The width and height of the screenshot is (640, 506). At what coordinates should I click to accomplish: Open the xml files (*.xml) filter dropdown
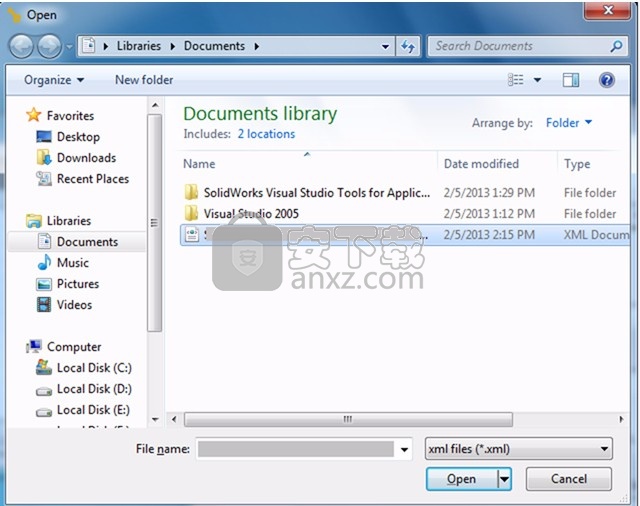point(518,449)
